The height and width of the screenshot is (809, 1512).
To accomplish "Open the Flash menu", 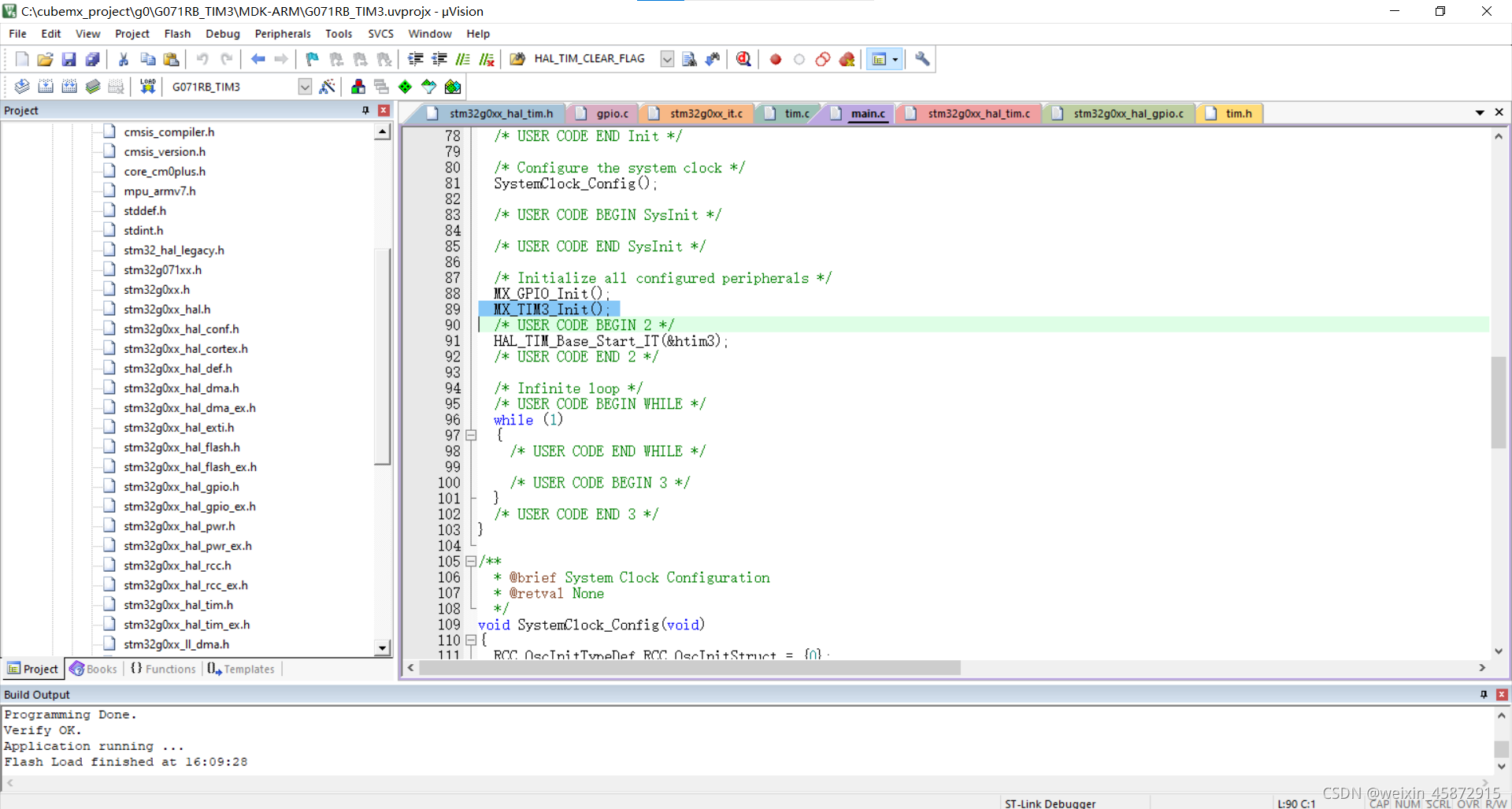I will pos(177,34).
